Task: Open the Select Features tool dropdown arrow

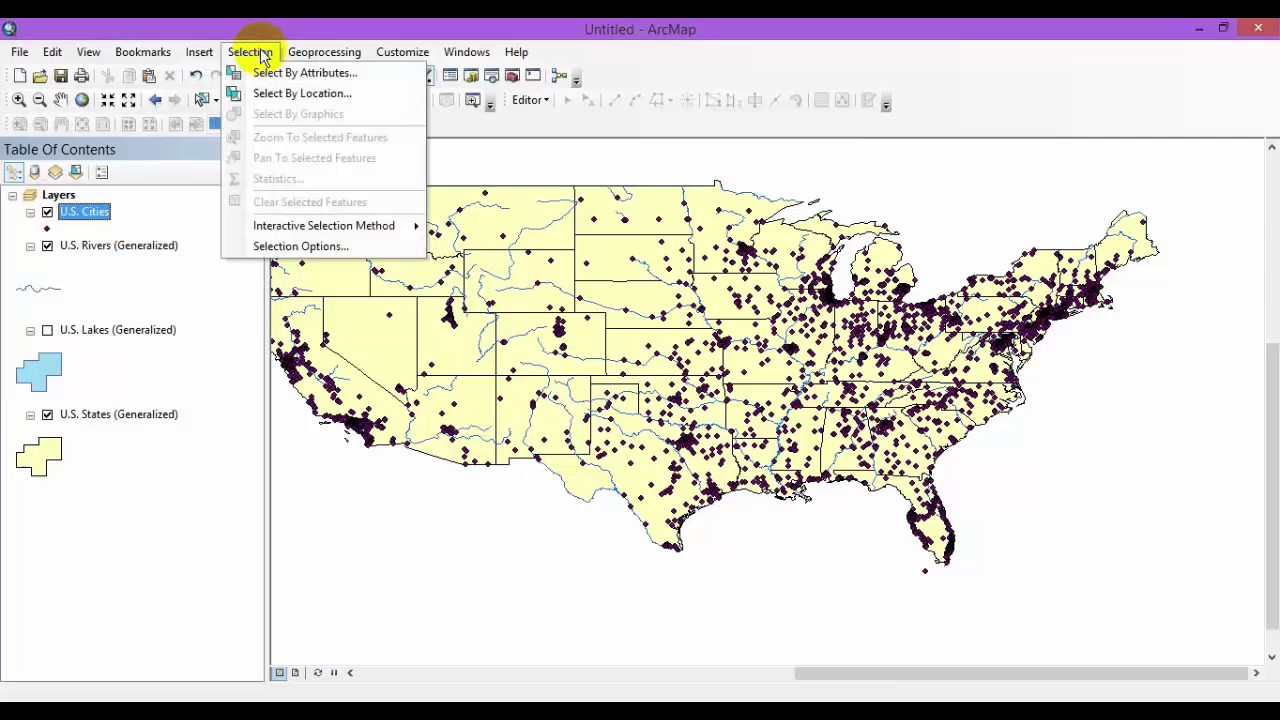Action: pyautogui.click(x=216, y=100)
